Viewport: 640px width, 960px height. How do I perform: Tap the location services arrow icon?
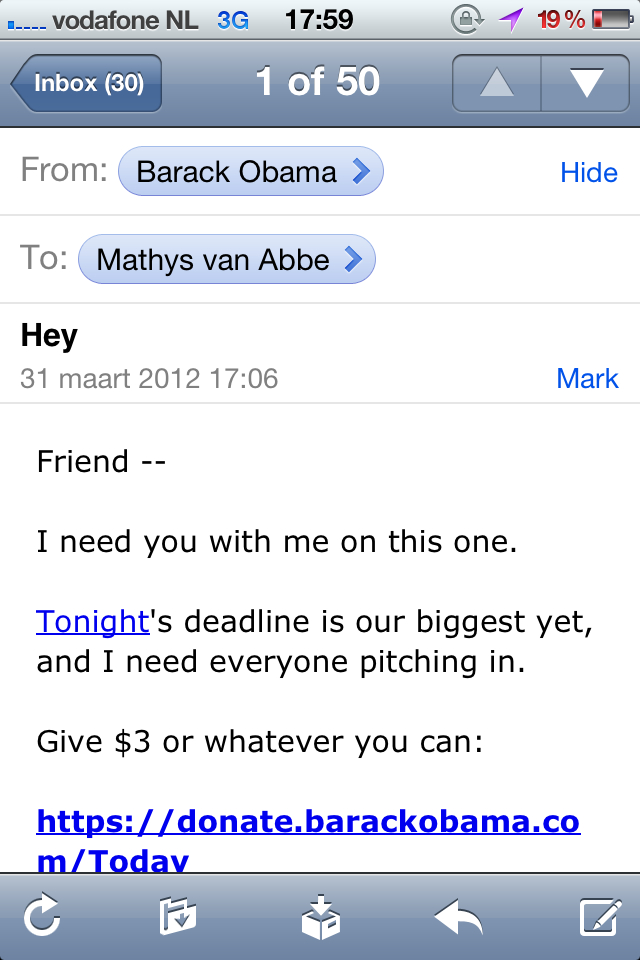(512, 19)
